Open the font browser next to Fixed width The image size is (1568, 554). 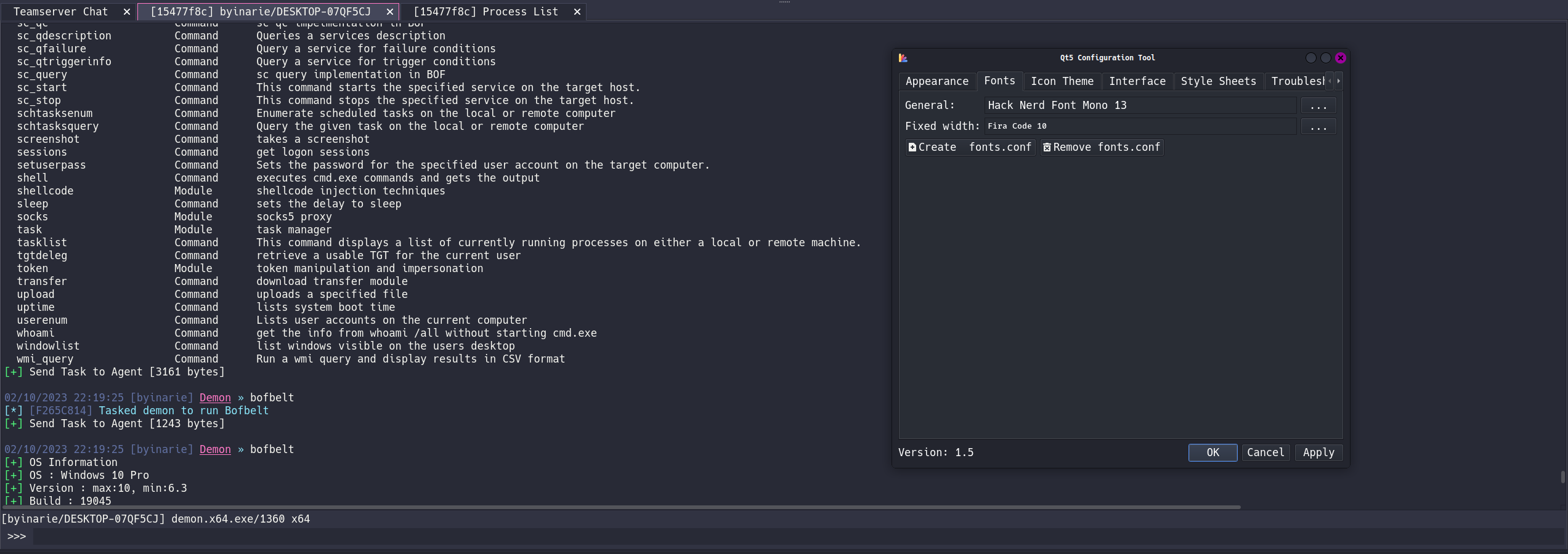[x=1318, y=126]
